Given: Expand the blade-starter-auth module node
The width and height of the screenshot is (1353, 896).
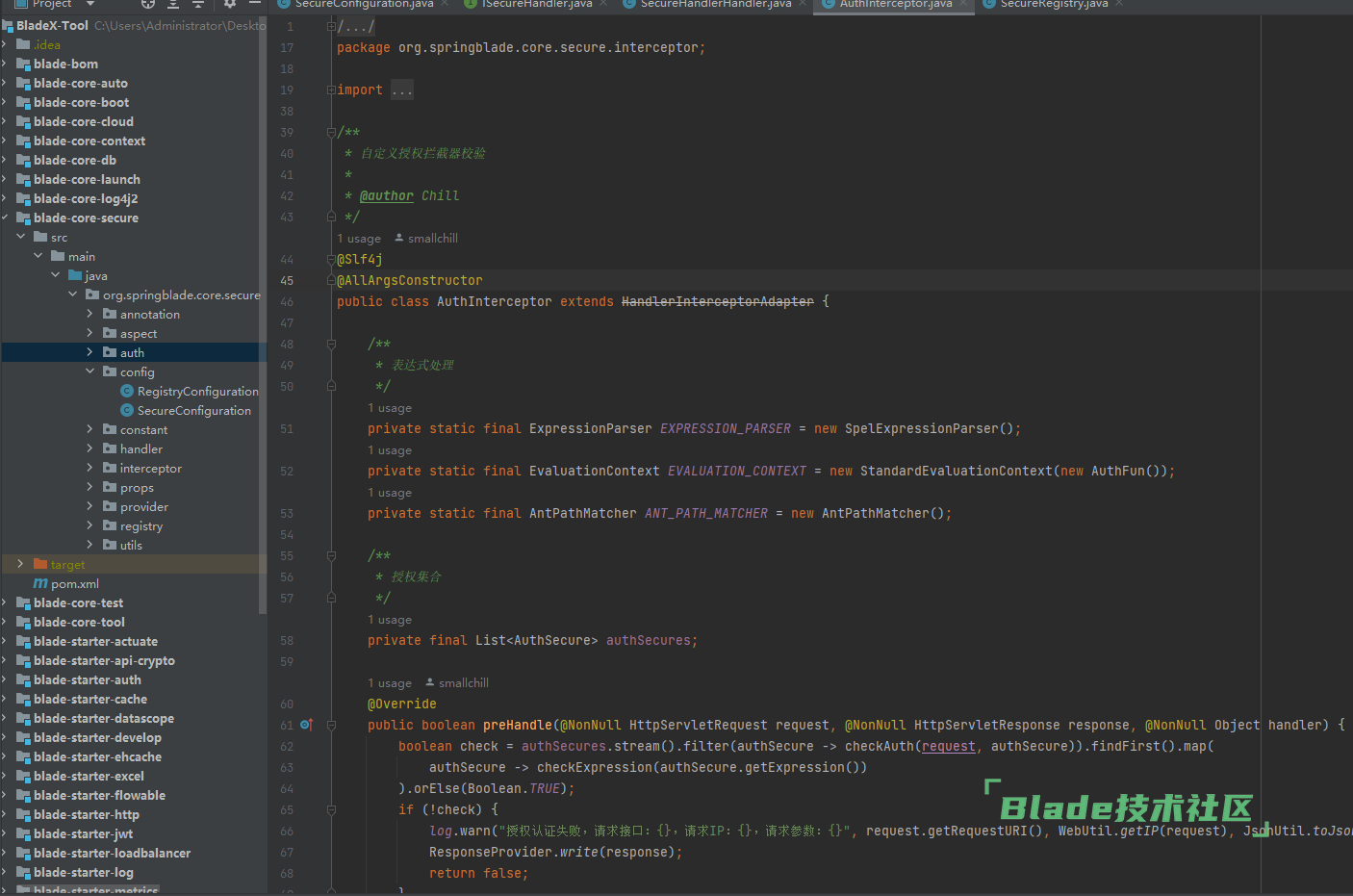Looking at the screenshot, I should click(5, 679).
